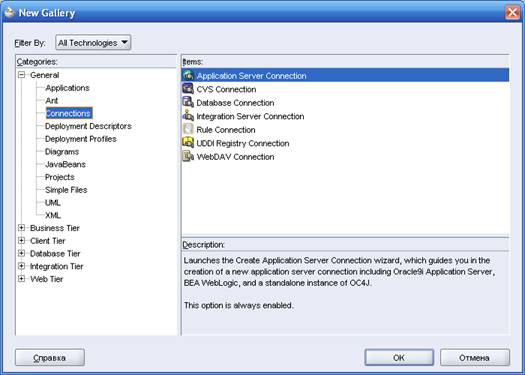Choose the Integration Server Connection item text

tap(250, 116)
